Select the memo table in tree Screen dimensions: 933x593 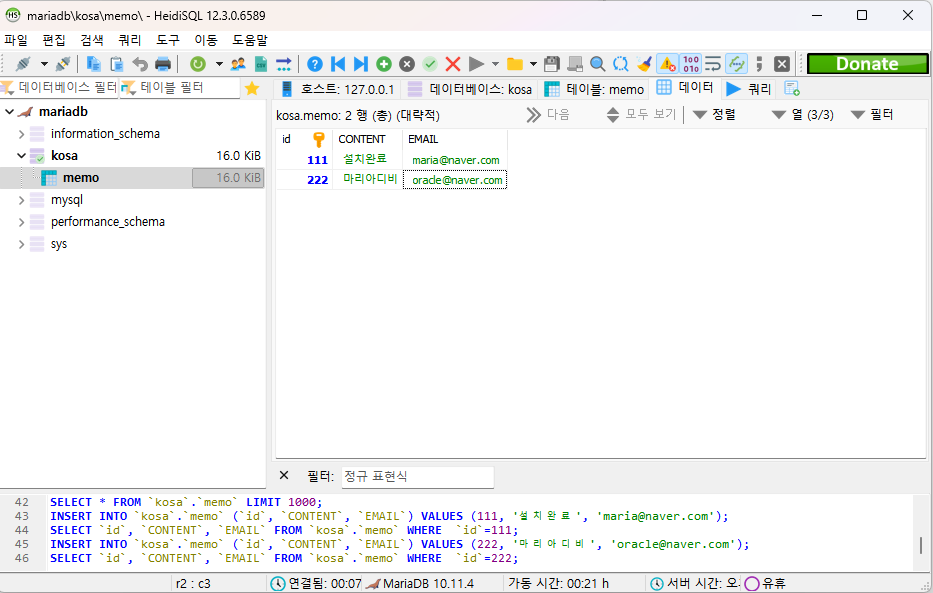click(81, 178)
